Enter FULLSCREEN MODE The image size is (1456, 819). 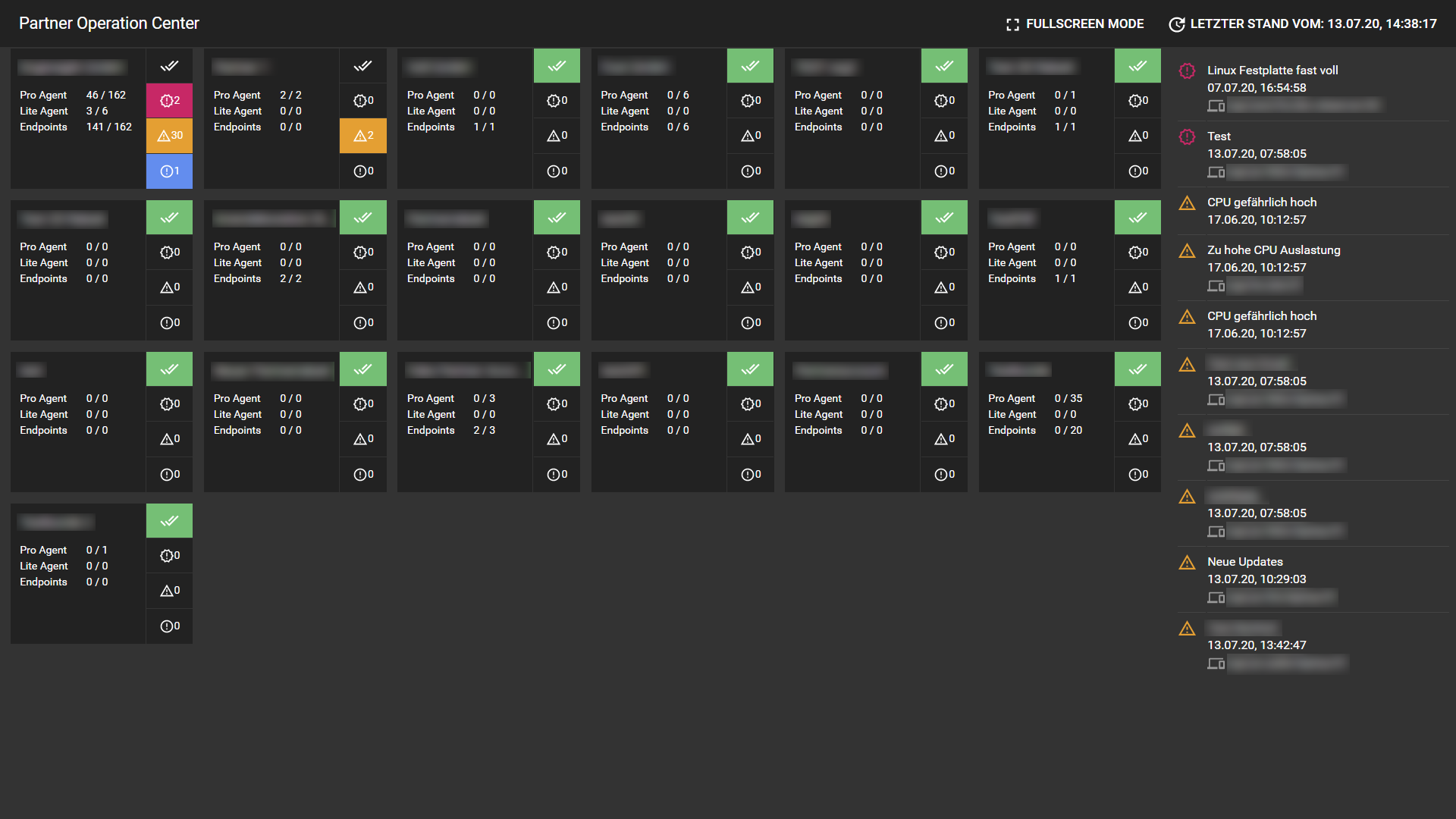[1084, 24]
